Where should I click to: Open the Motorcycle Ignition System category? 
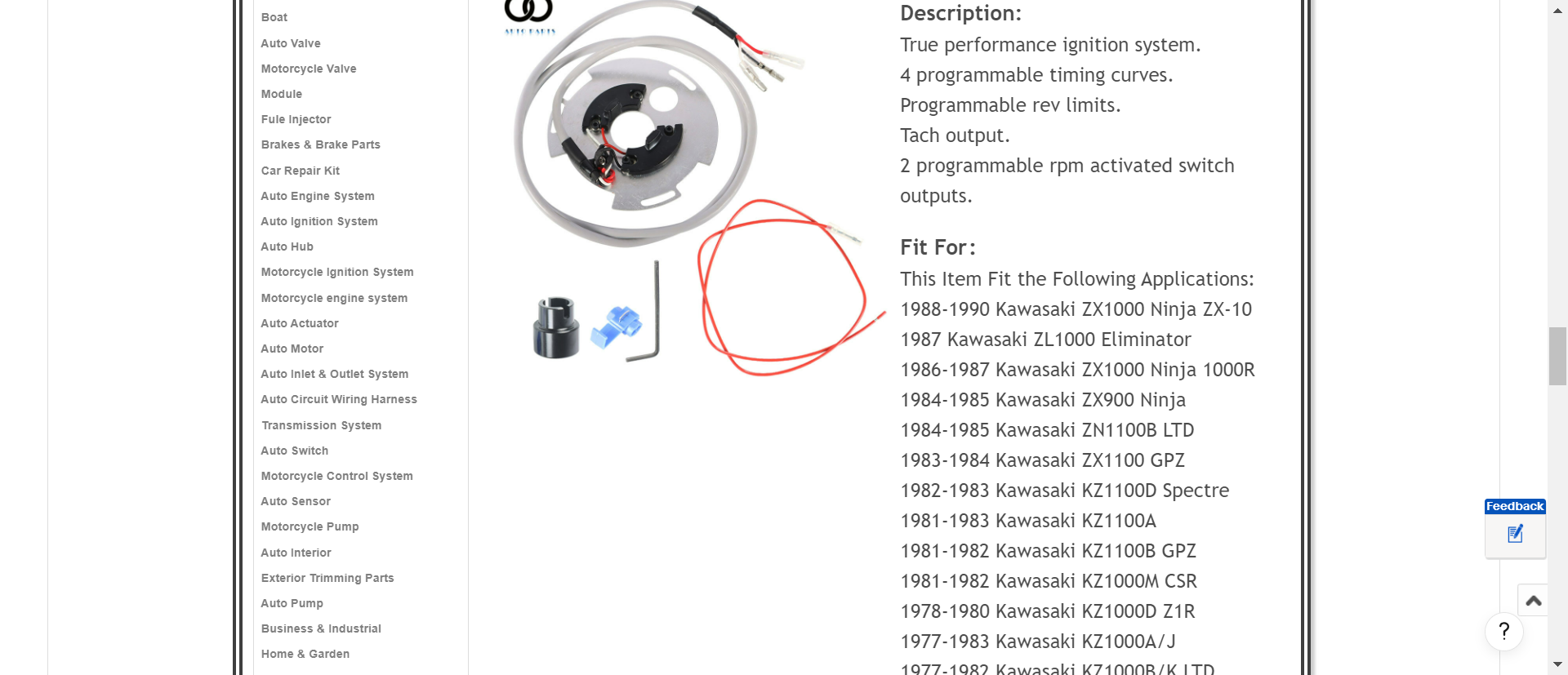(337, 272)
